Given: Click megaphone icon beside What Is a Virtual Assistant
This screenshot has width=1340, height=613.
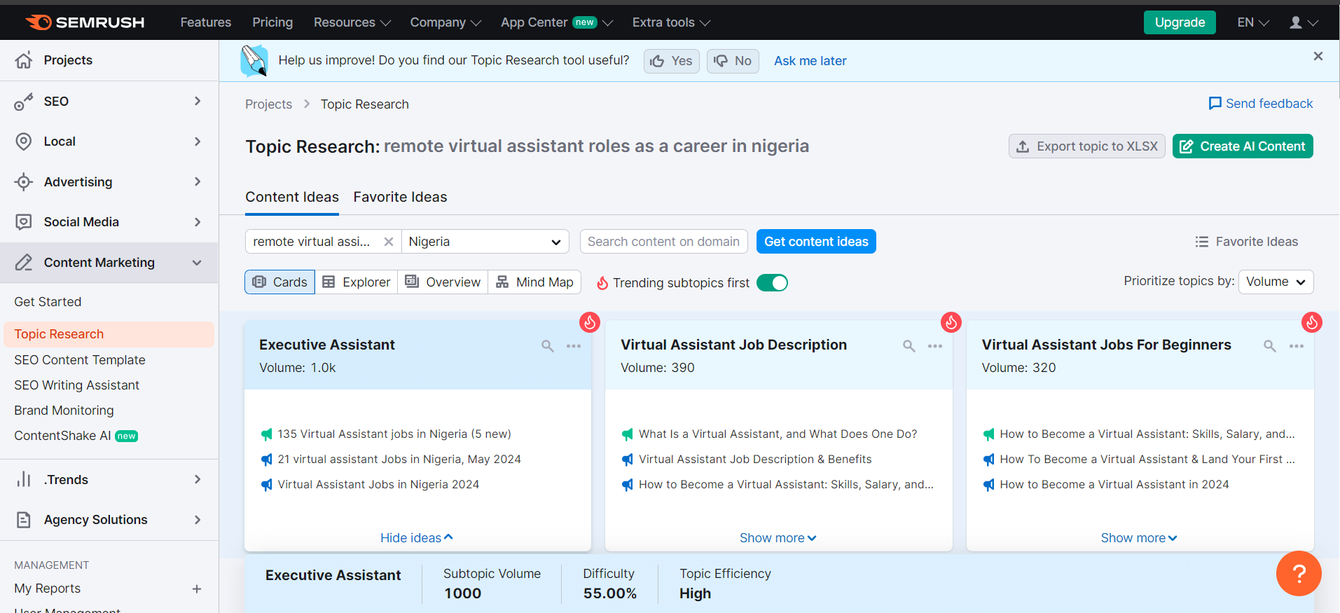Looking at the screenshot, I should coord(627,434).
